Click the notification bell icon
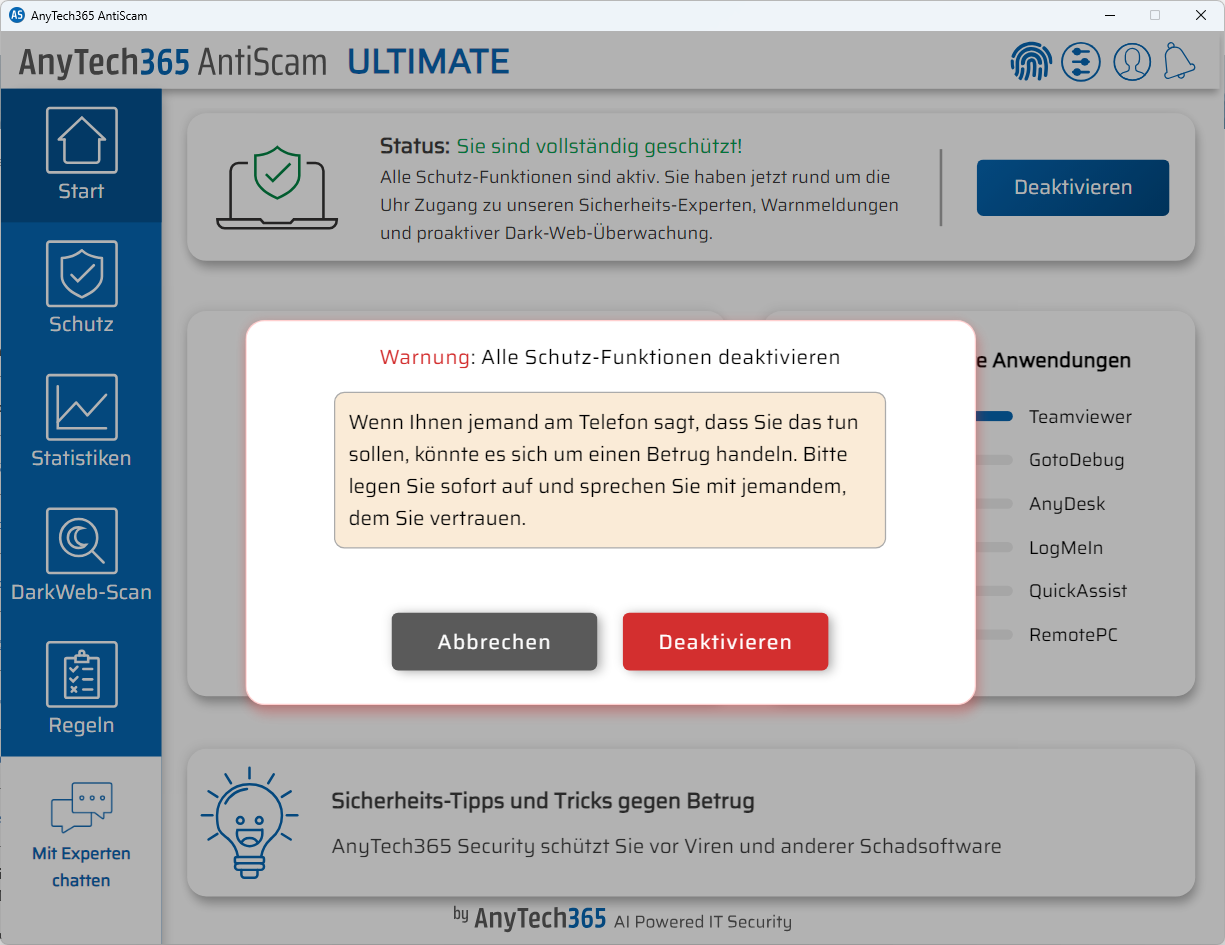The width and height of the screenshot is (1225, 945). click(1180, 61)
